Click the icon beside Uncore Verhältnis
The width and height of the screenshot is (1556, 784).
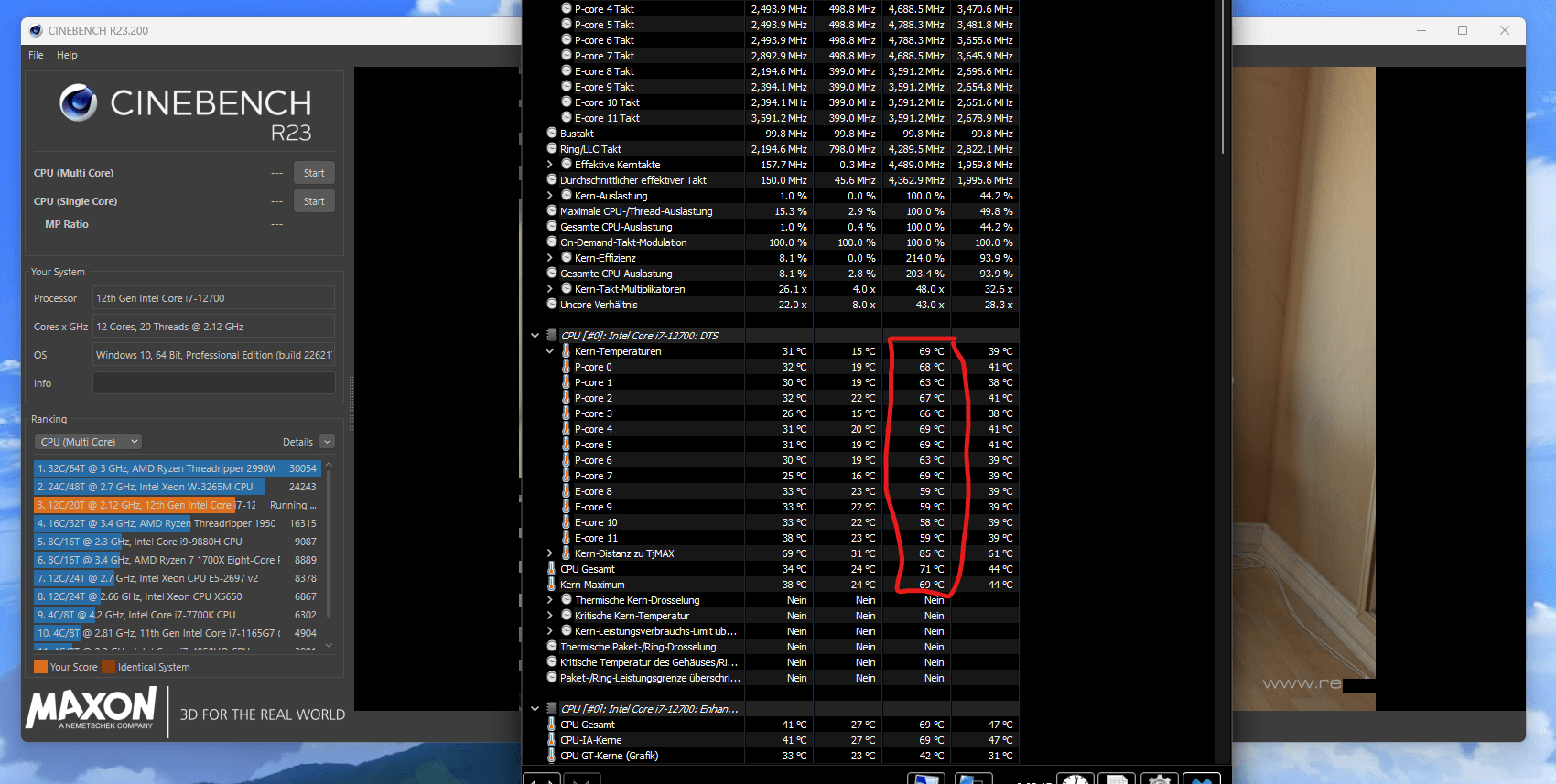[x=552, y=304]
